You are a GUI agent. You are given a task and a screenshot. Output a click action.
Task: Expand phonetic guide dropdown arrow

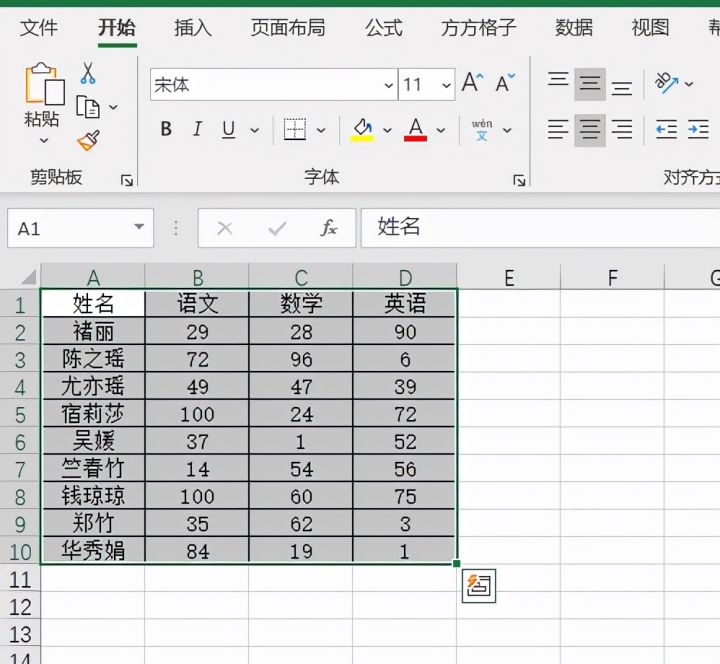tap(507, 130)
